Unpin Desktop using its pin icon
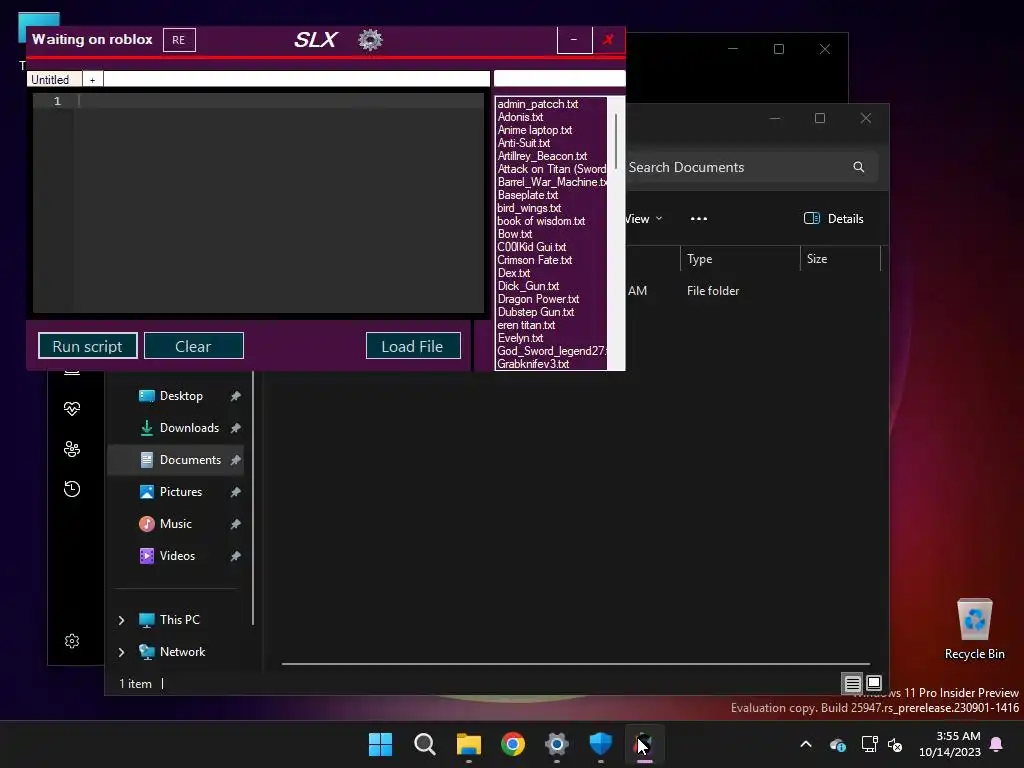Screen dimensions: 1024x768 click(236, 396)
